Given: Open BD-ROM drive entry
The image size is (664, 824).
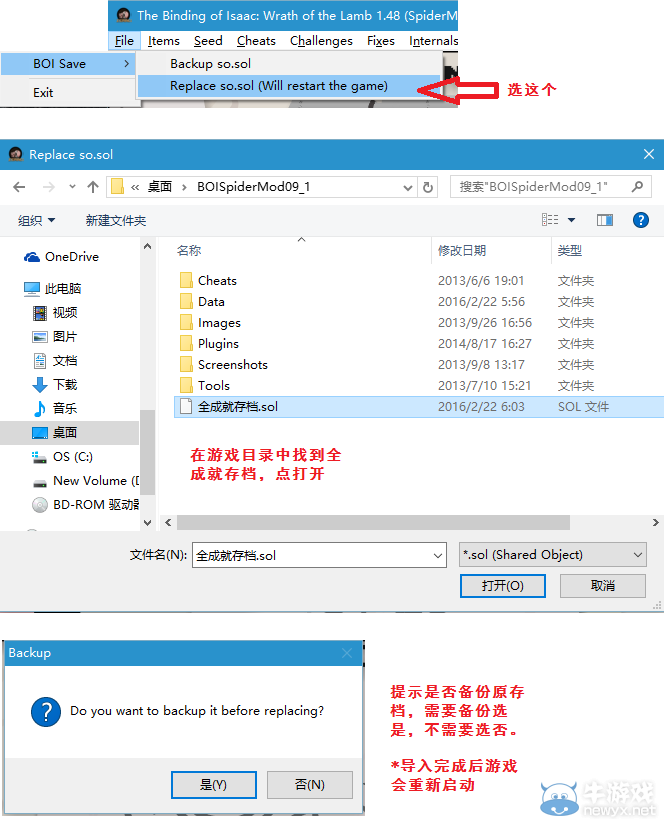Looking at the screenshot, I should (85, 505).
